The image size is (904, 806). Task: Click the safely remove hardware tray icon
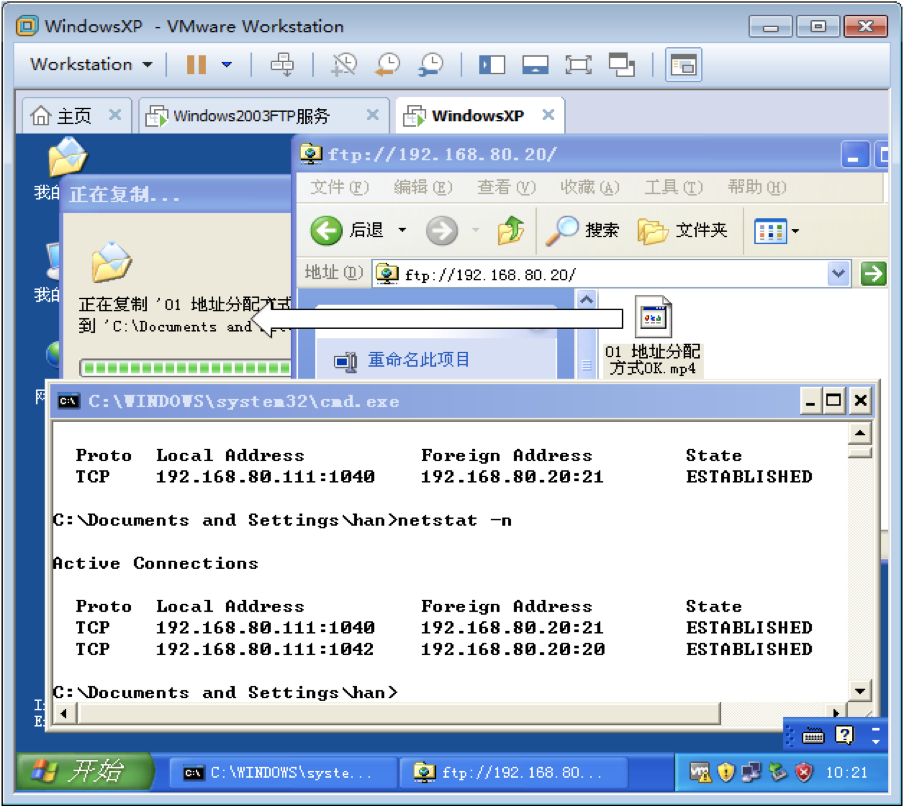(x=778, y=772)
